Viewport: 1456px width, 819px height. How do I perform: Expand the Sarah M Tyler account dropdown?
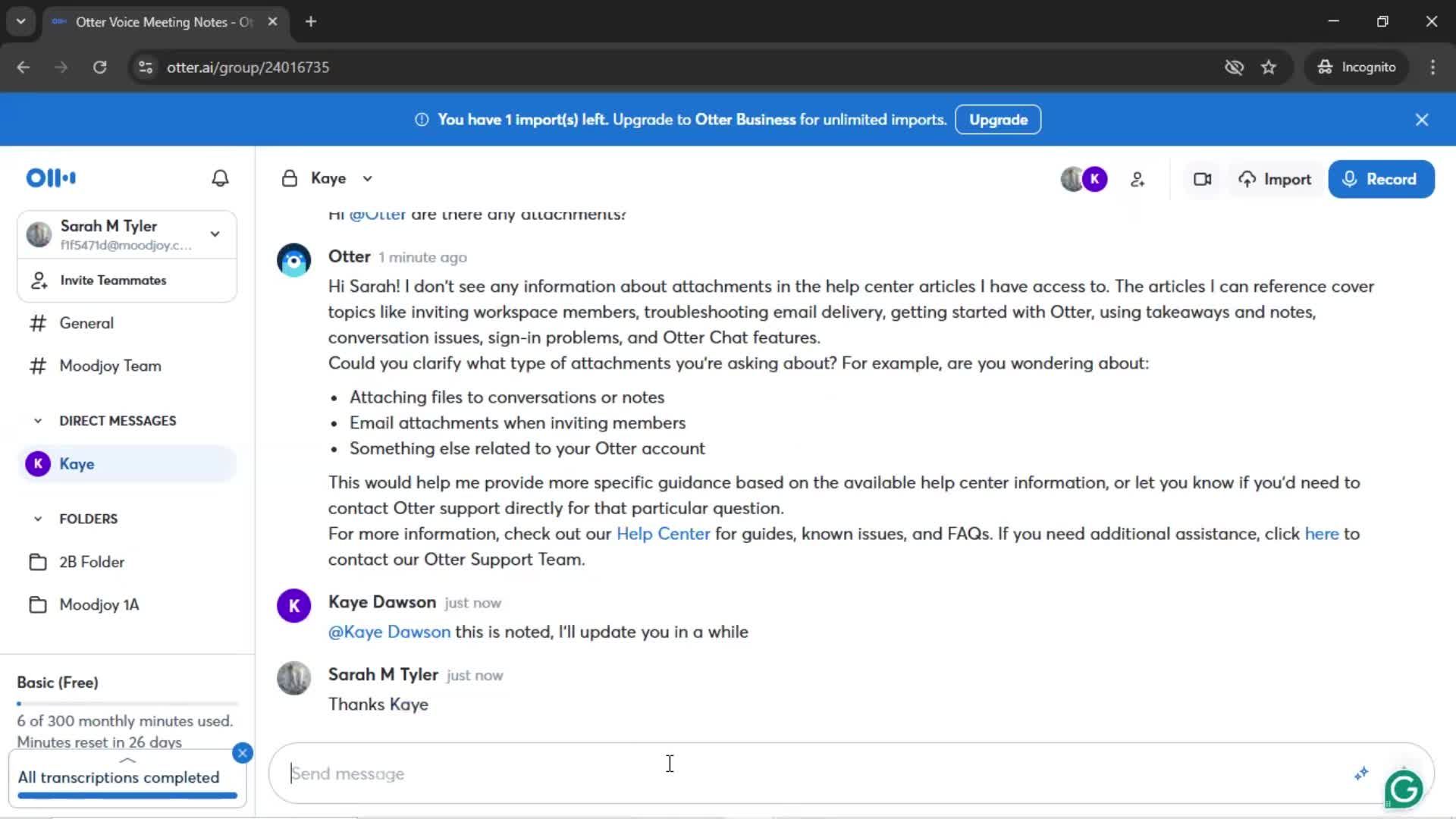pos(215,234)
